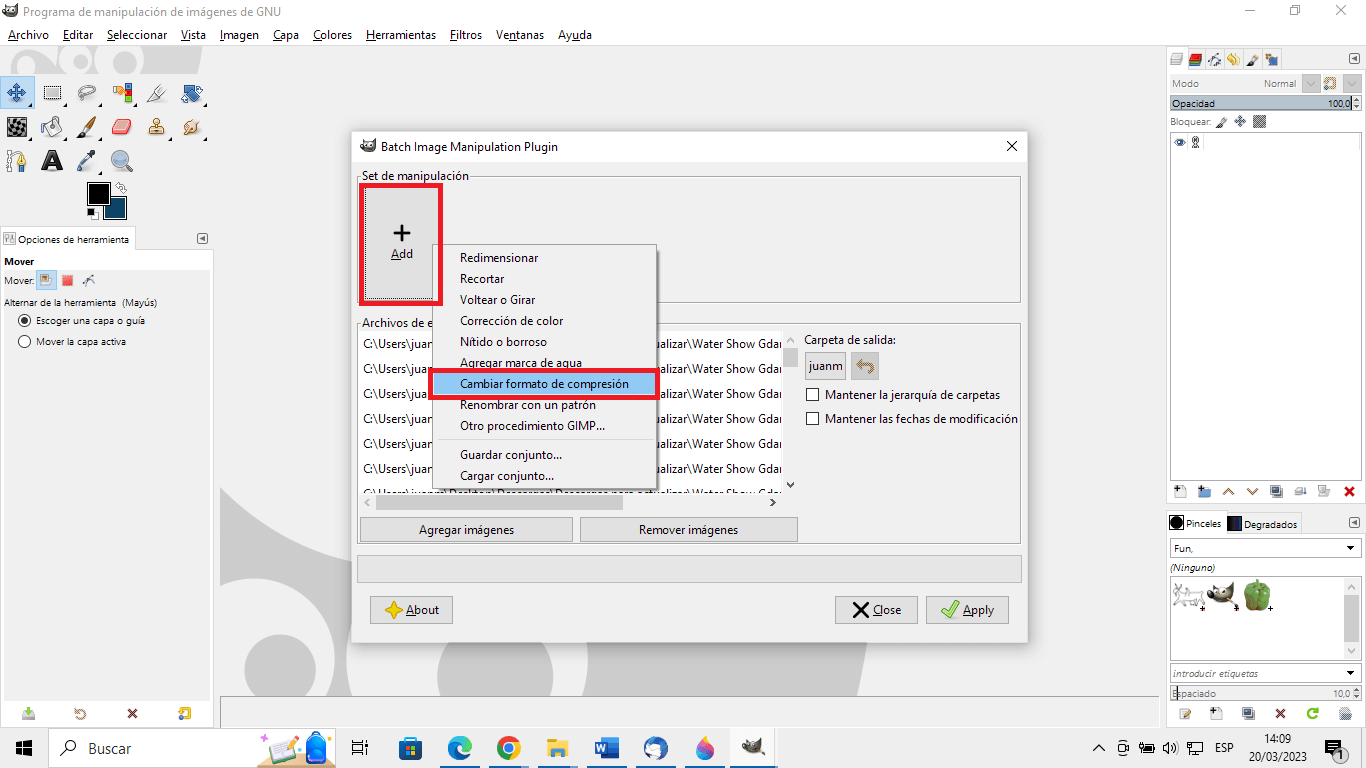The image size is (1366, 768).
Task: Select the Clone stamp tool
Action: point(157,127)
